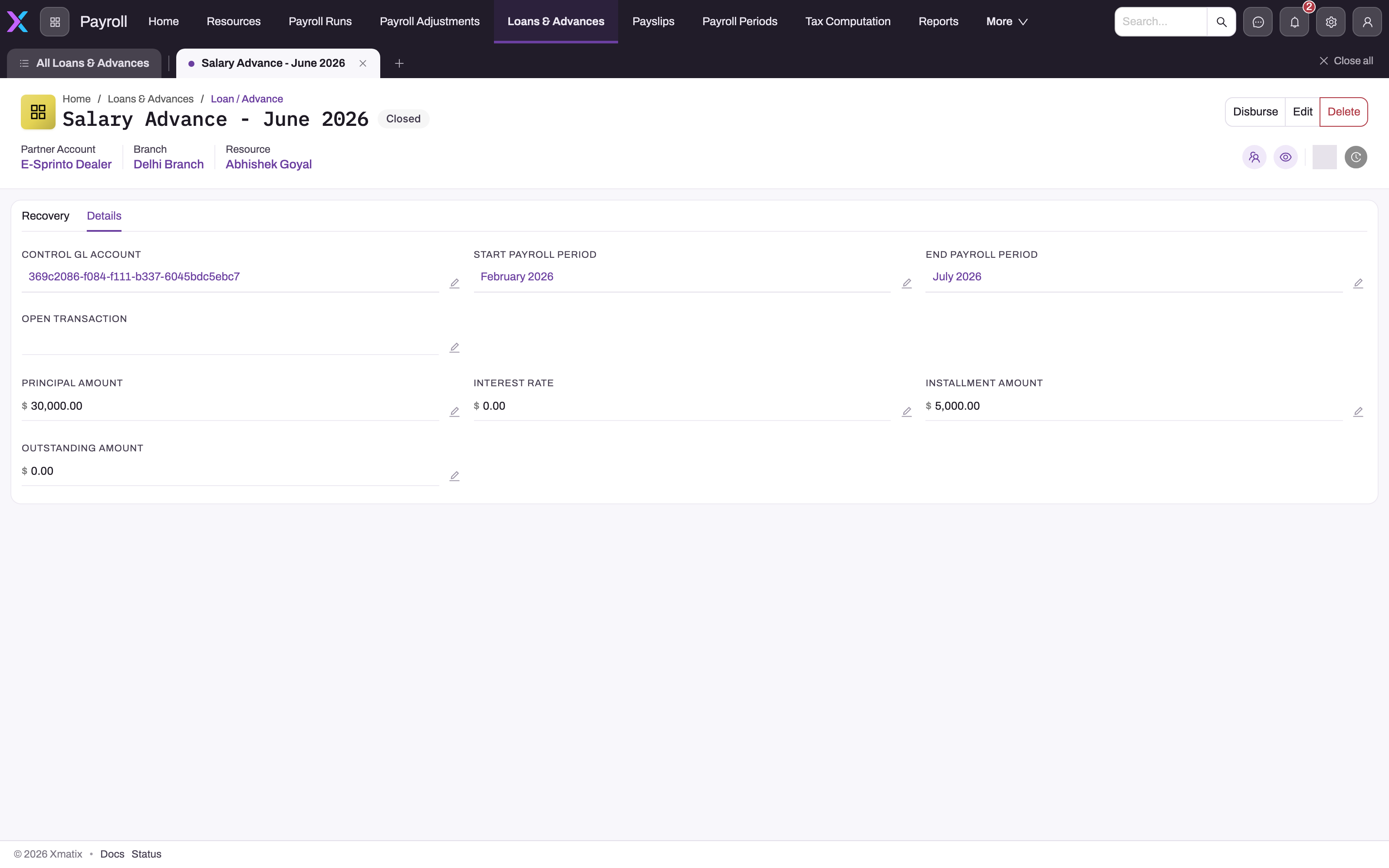Screen dimensions: 1389x868
Task: Click the Disburse button
Action: coord(1255,112)
